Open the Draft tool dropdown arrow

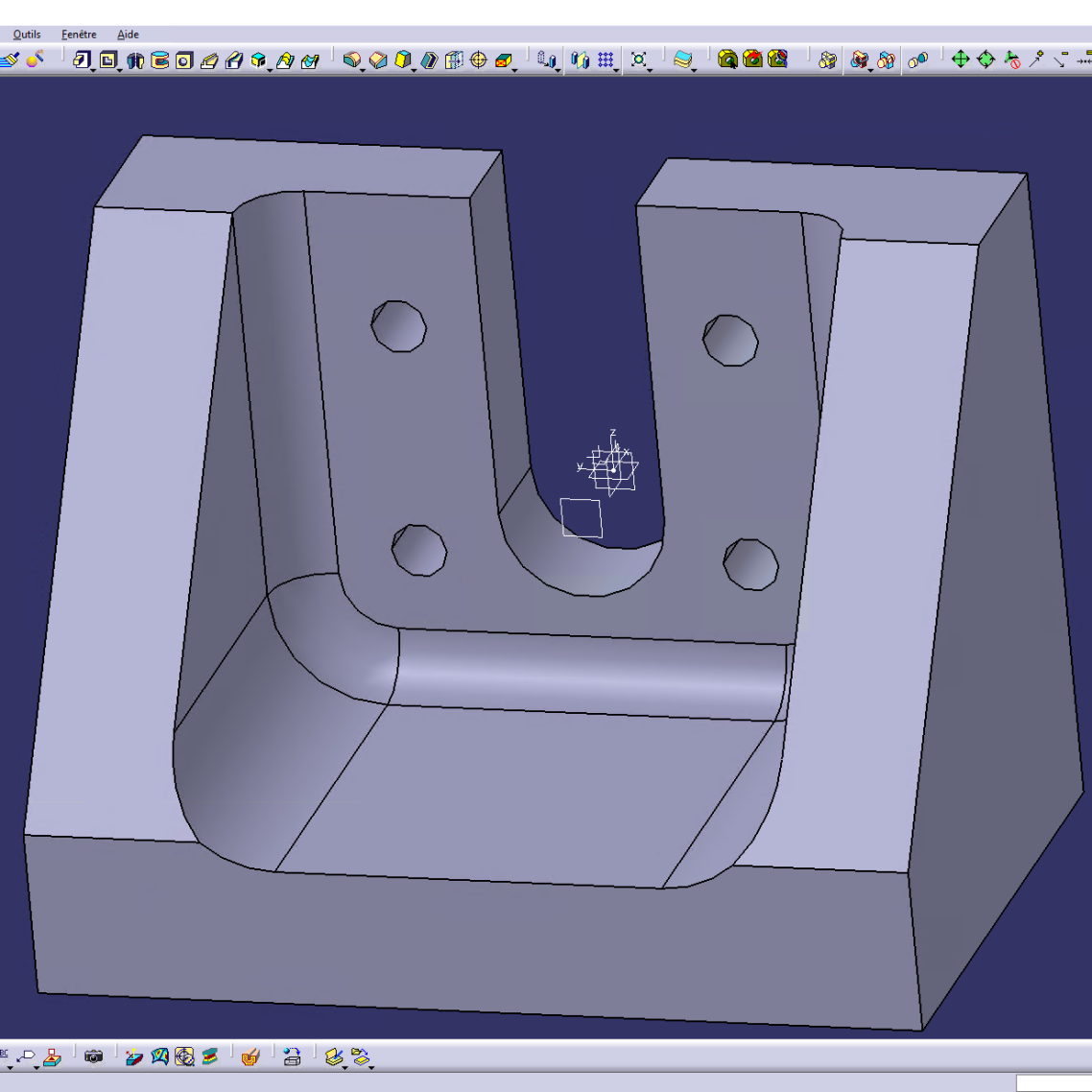413,69
